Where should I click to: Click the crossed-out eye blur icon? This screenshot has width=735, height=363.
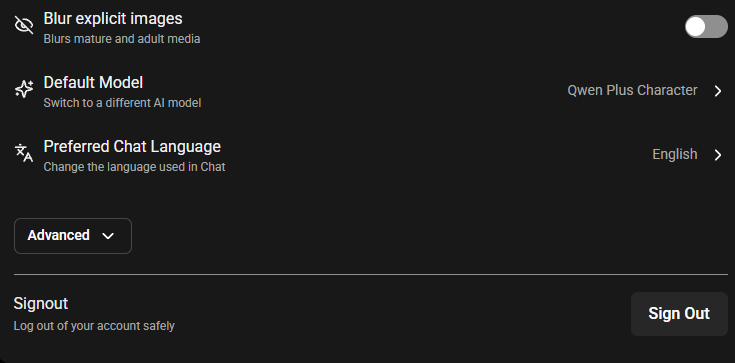click(x=24, y=25)
